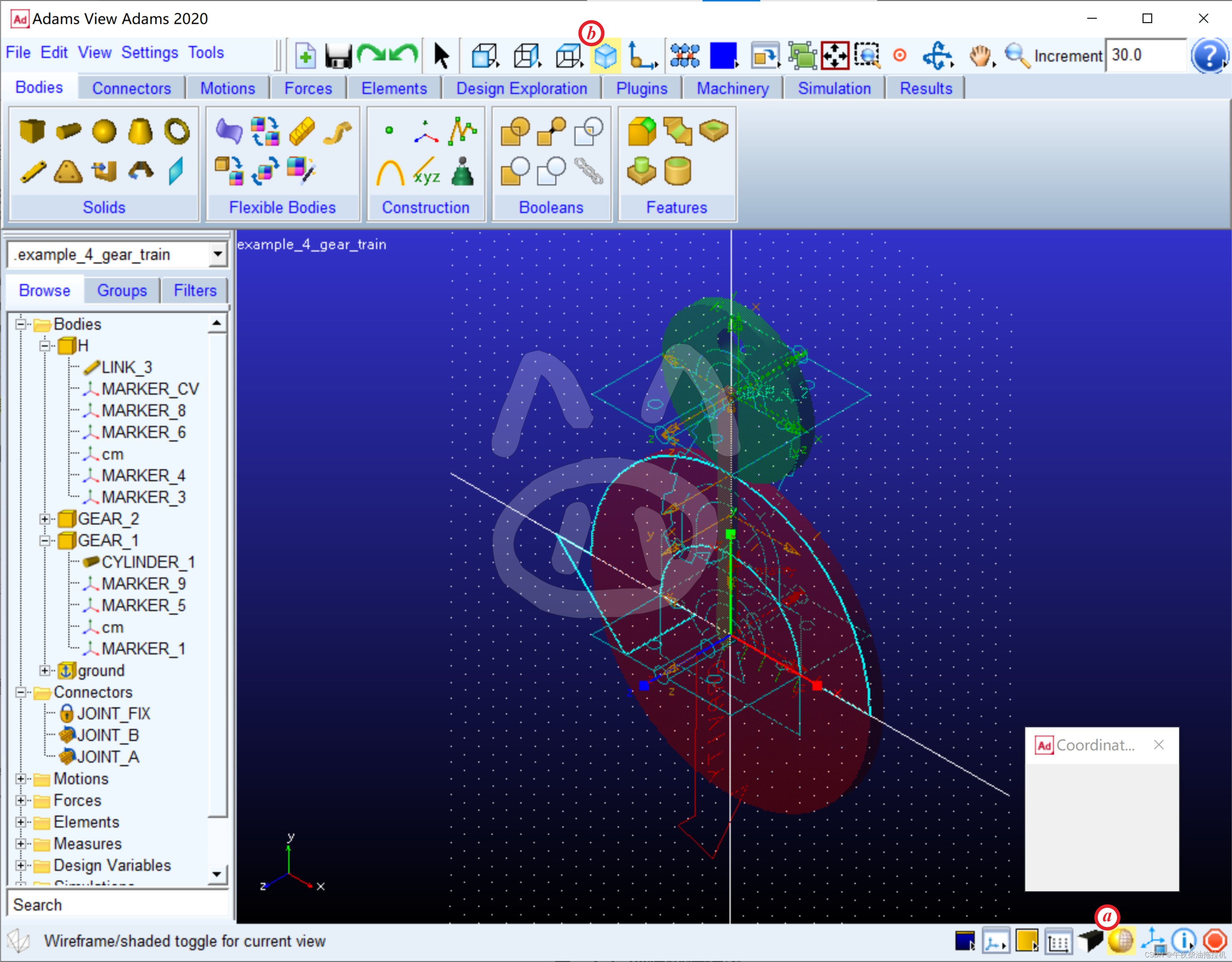The image size is (1232, 962).
Task: Create a torus solid
Action: [177, 131]
